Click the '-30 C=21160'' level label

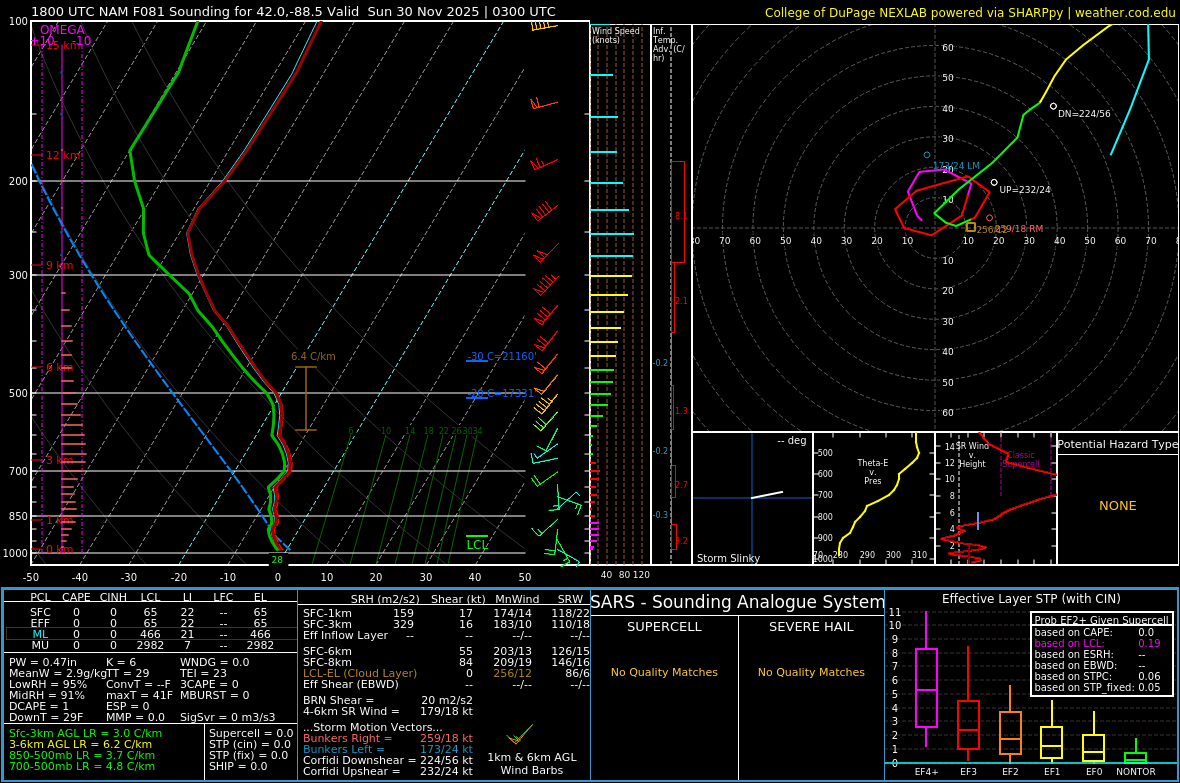pyautogui.click(x=502, y=356)
